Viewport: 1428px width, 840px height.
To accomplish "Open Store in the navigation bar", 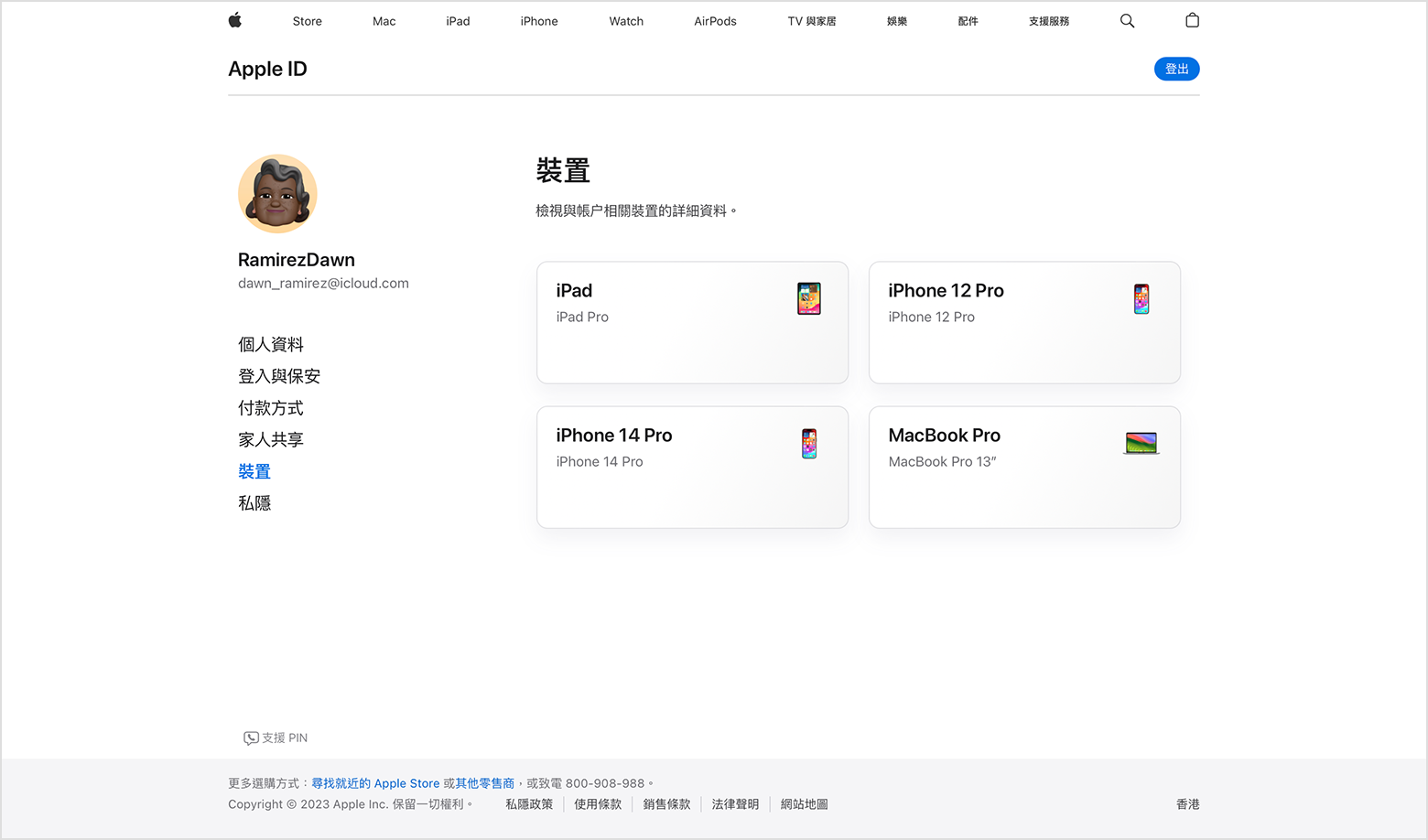I will coord(308,21).
